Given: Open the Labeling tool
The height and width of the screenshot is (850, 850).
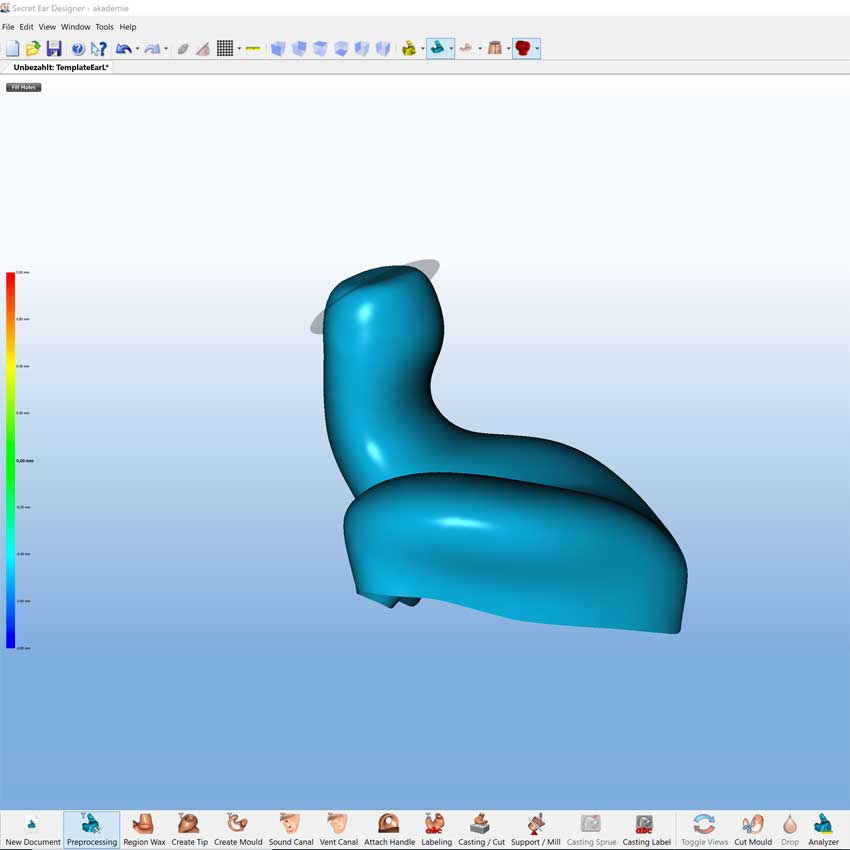Looking at the screenshot, I should pyautogui.click(x=436, y=828).
